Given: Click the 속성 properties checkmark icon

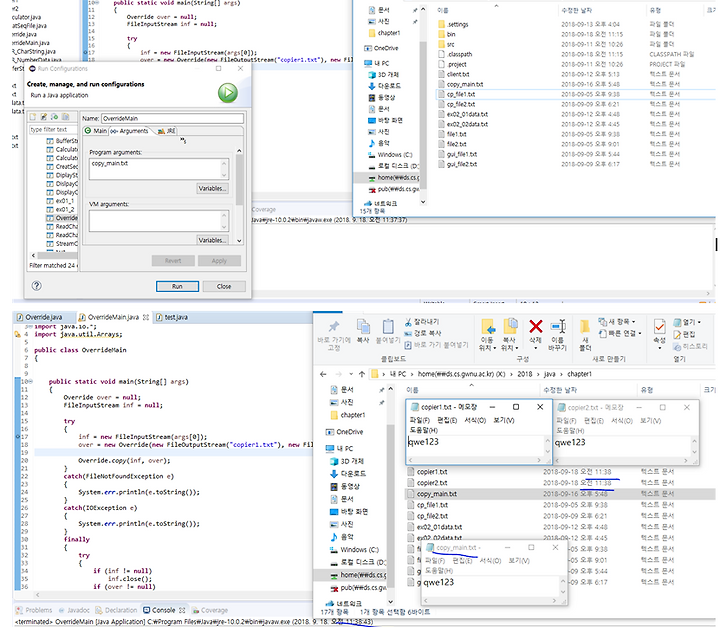Looking at the screenshot, I should coord(659,327).
